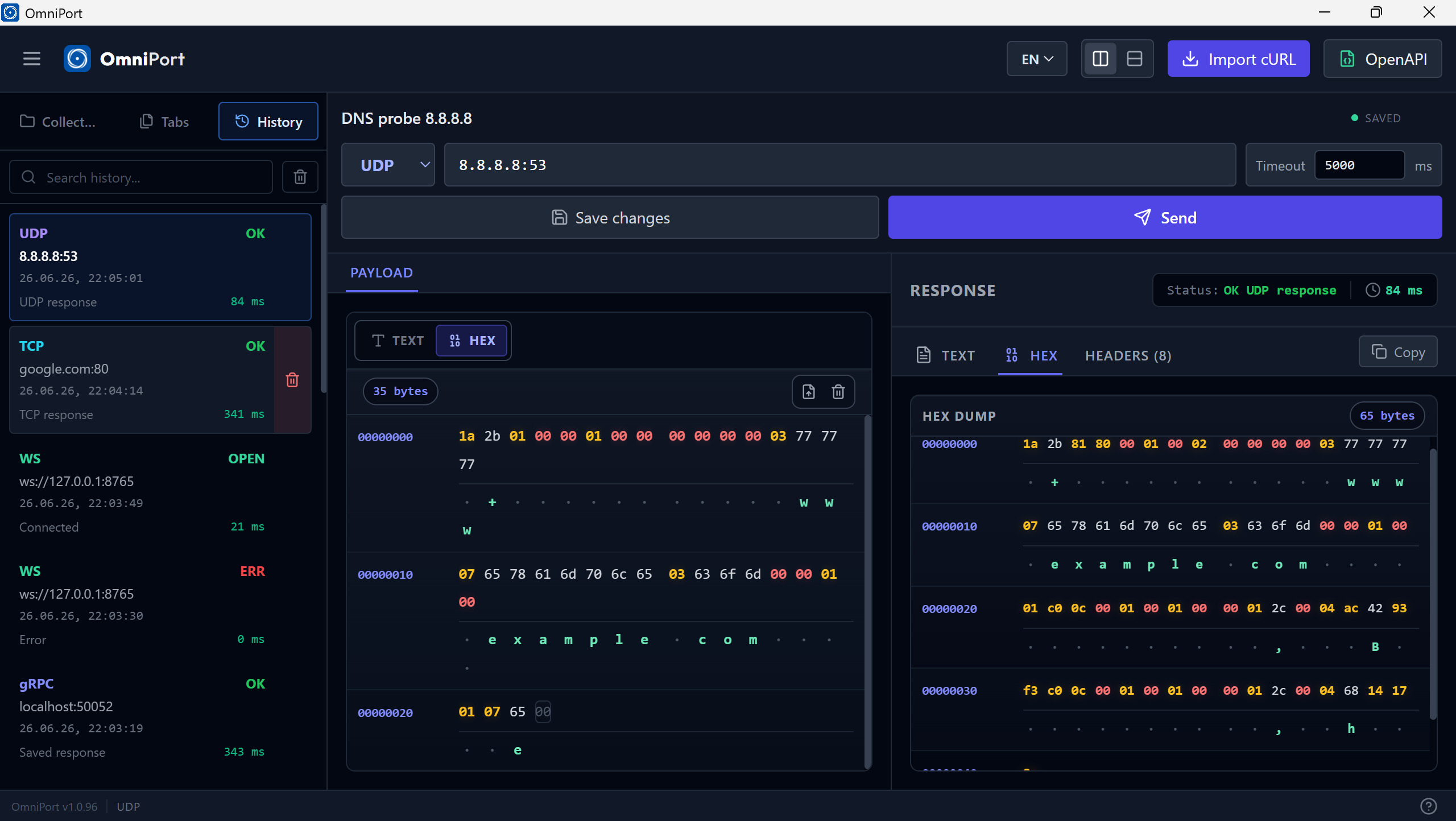
Task: Open the TCP google.com:80 history entry
Action: (142, 380)
